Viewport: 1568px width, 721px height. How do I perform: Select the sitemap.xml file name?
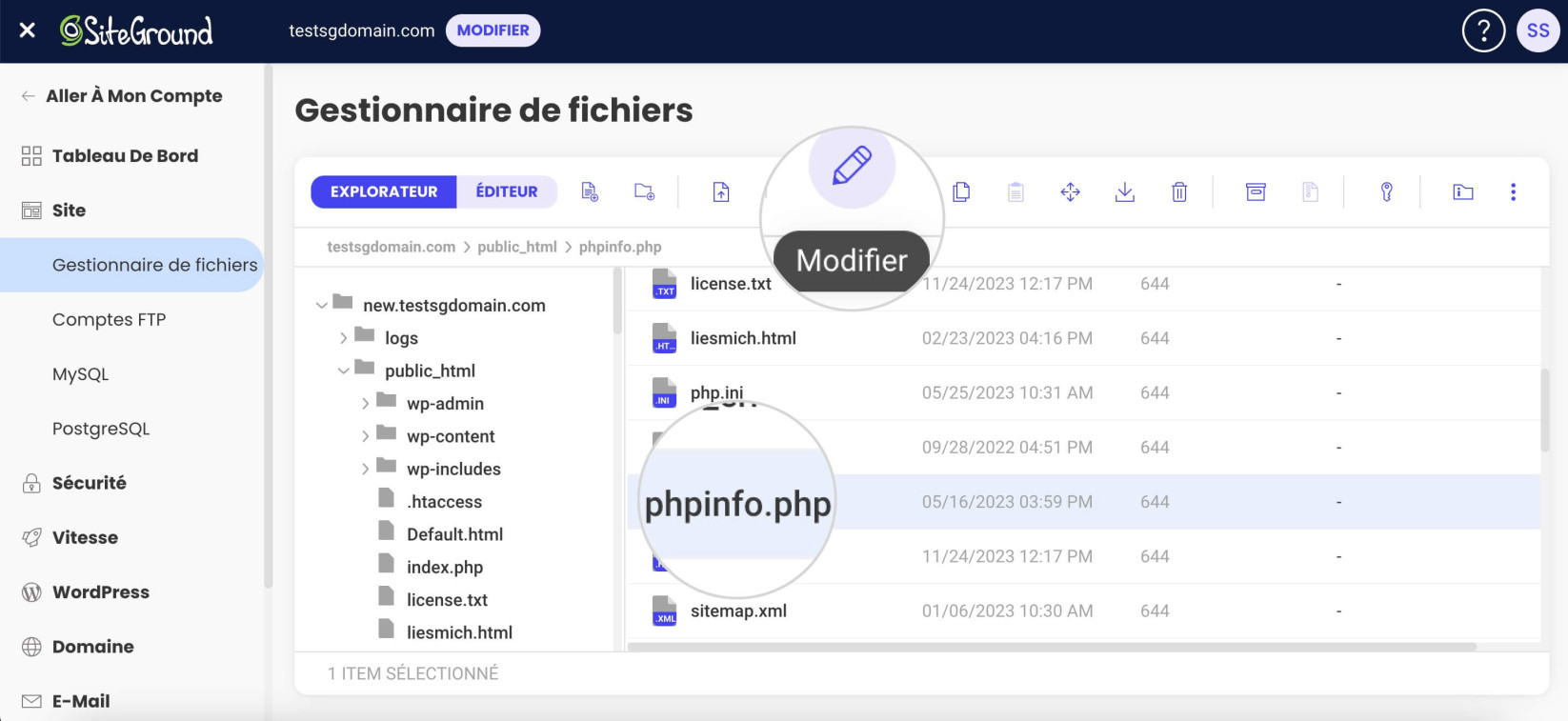(738, 611)
